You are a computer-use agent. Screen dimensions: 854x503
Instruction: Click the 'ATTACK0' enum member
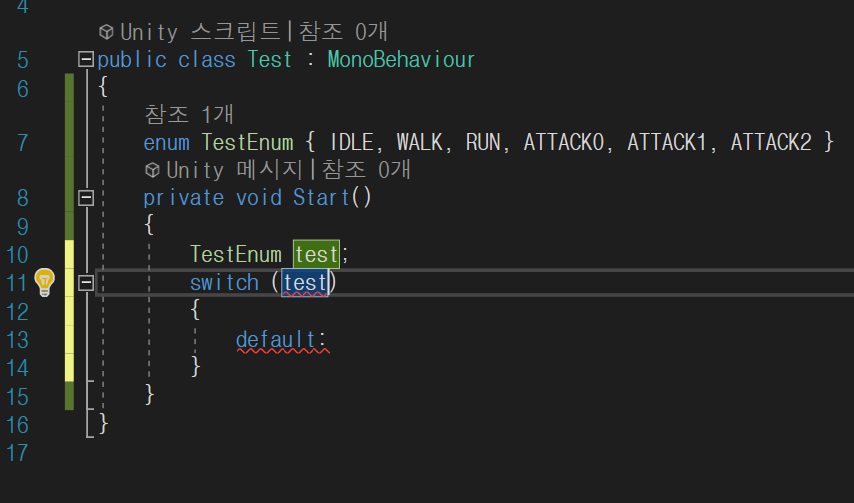coord(564,142)
